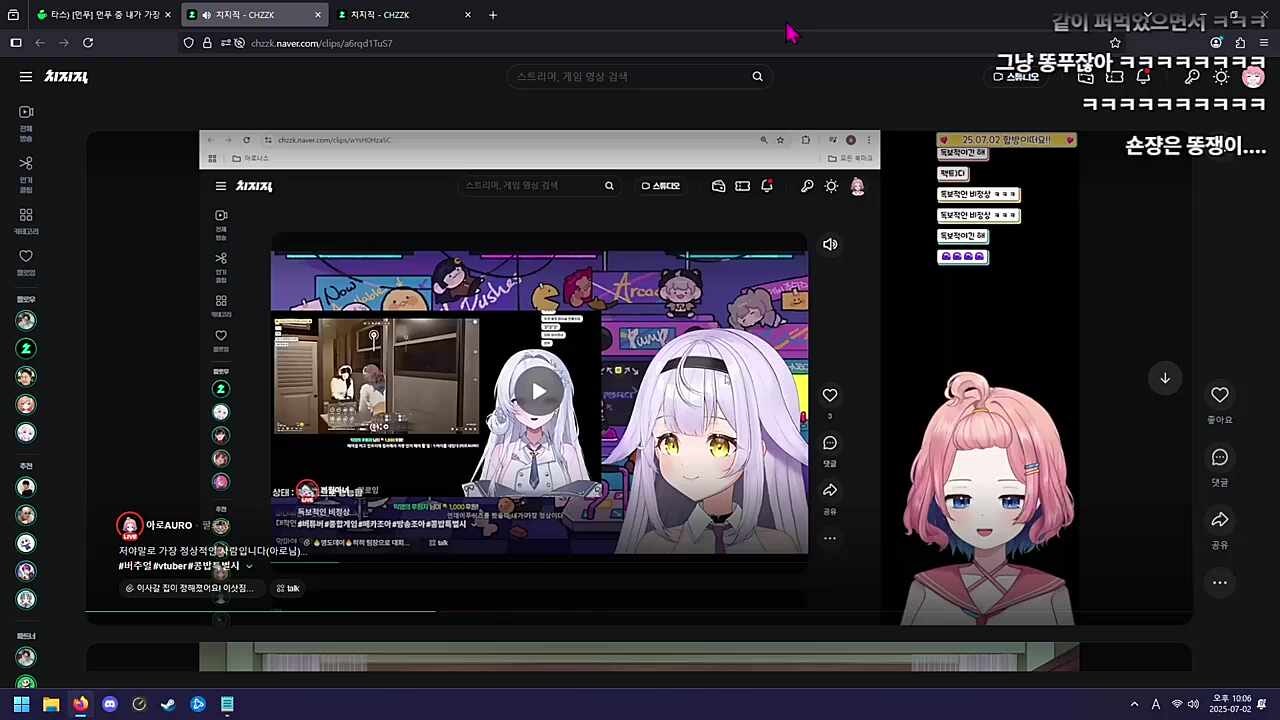The width and height of the screenshot is (1280, 720).
Task: Close the third 치지직 - CHZZK tab
Action: click(x=467, y=15)
